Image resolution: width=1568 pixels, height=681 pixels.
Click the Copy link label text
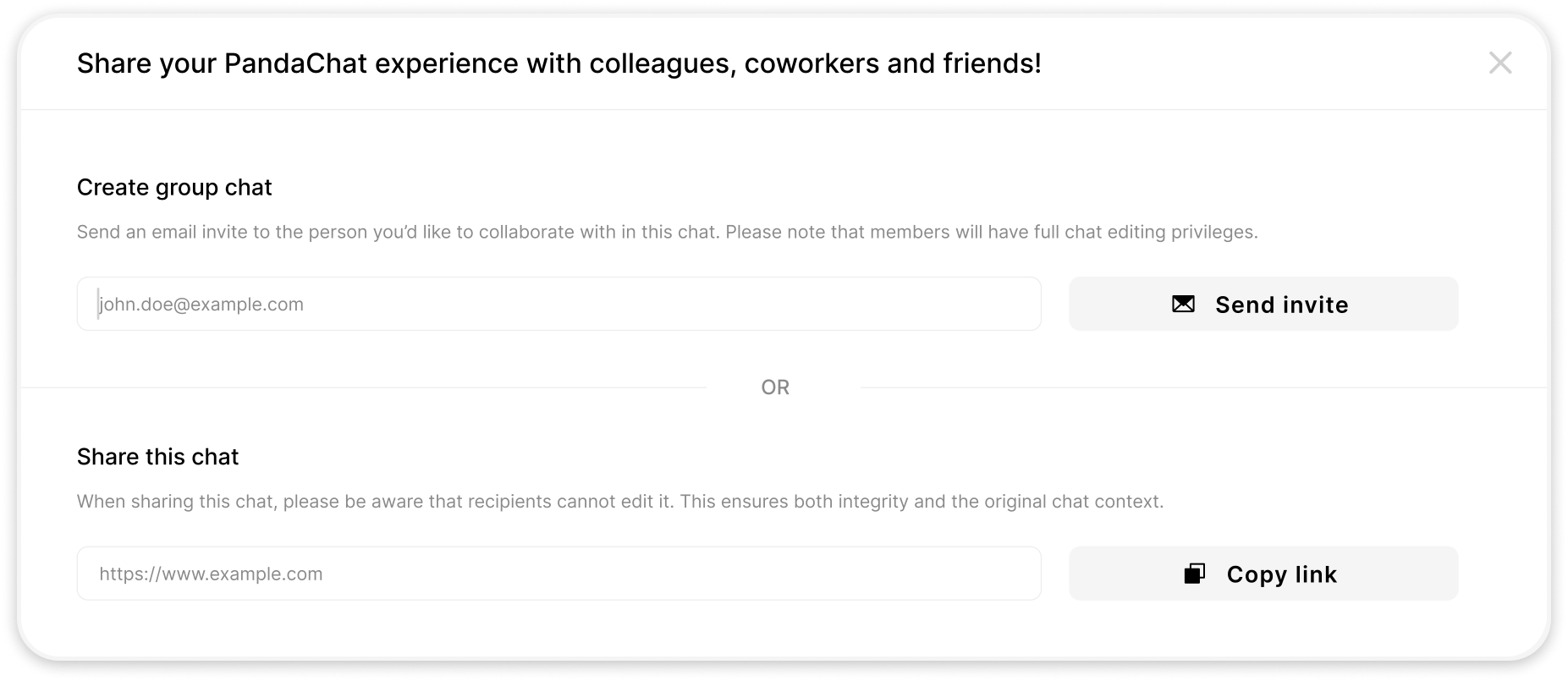tap(1281, 574)
